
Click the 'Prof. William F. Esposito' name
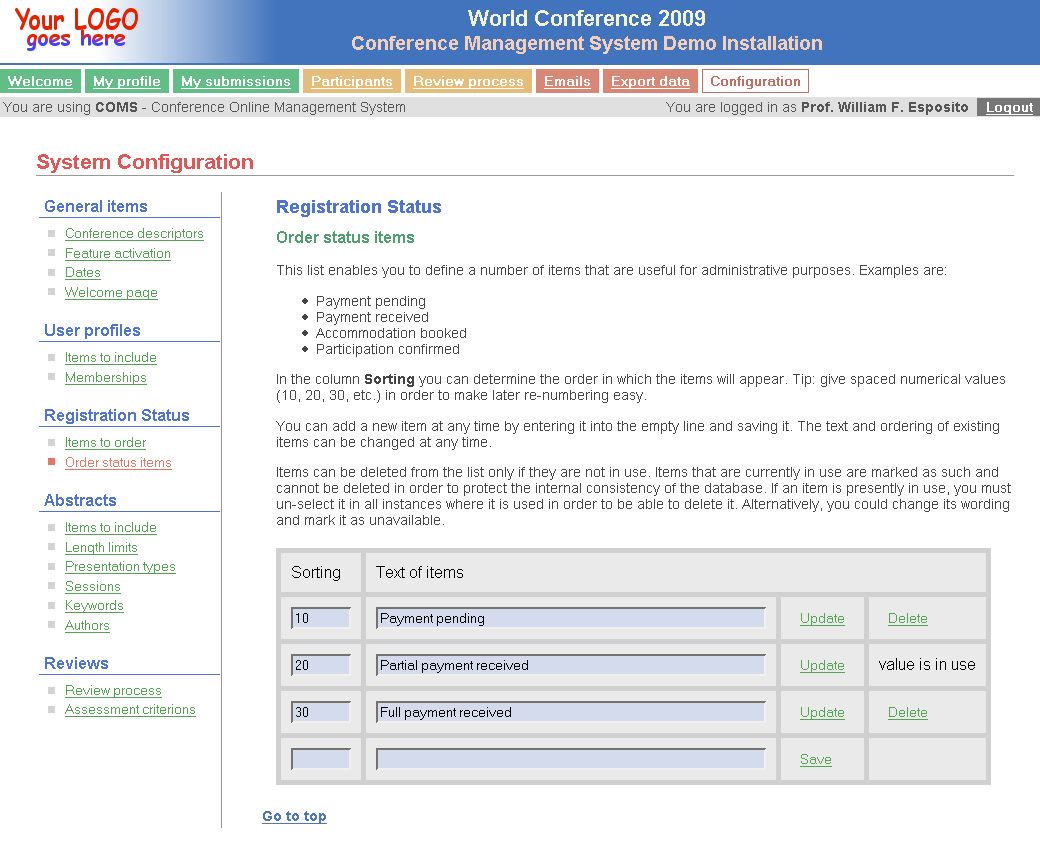885,107
